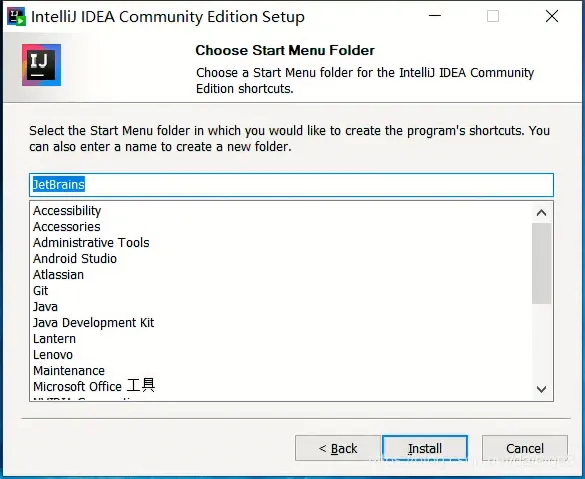
Task: Click the folder list scrollbar thumb
Action: [x=541, y=264]
